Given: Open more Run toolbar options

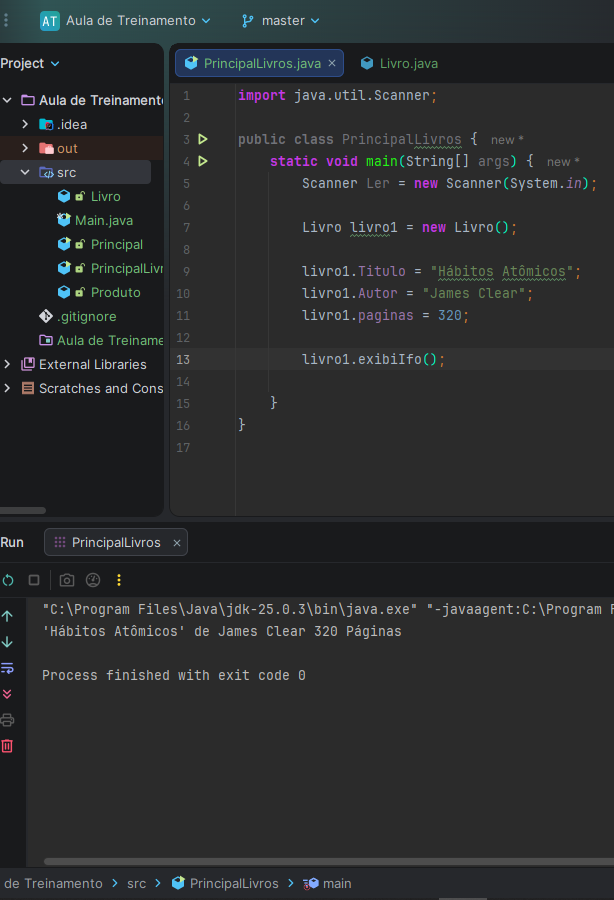Looking at the screenshot, I should [x=119, y=580].
